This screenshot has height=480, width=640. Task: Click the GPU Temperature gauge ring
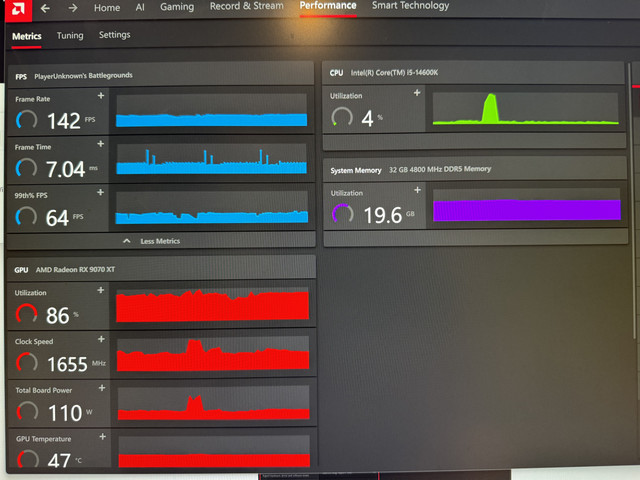click(28, 460)
